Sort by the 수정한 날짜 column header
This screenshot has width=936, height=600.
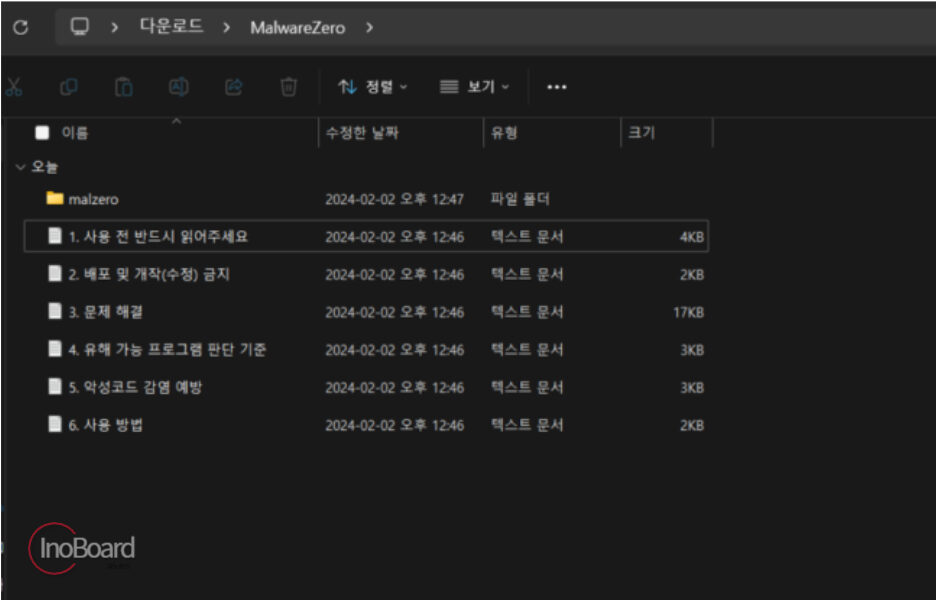[362, 133]
